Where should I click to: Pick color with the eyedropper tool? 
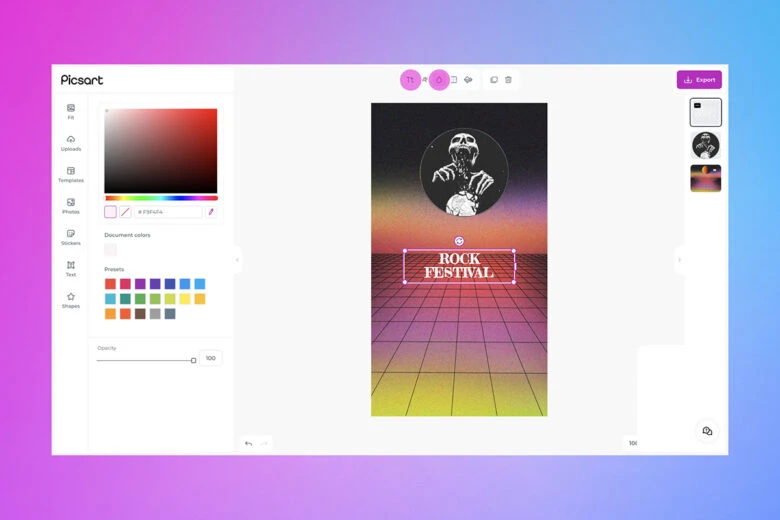(210, 212)
